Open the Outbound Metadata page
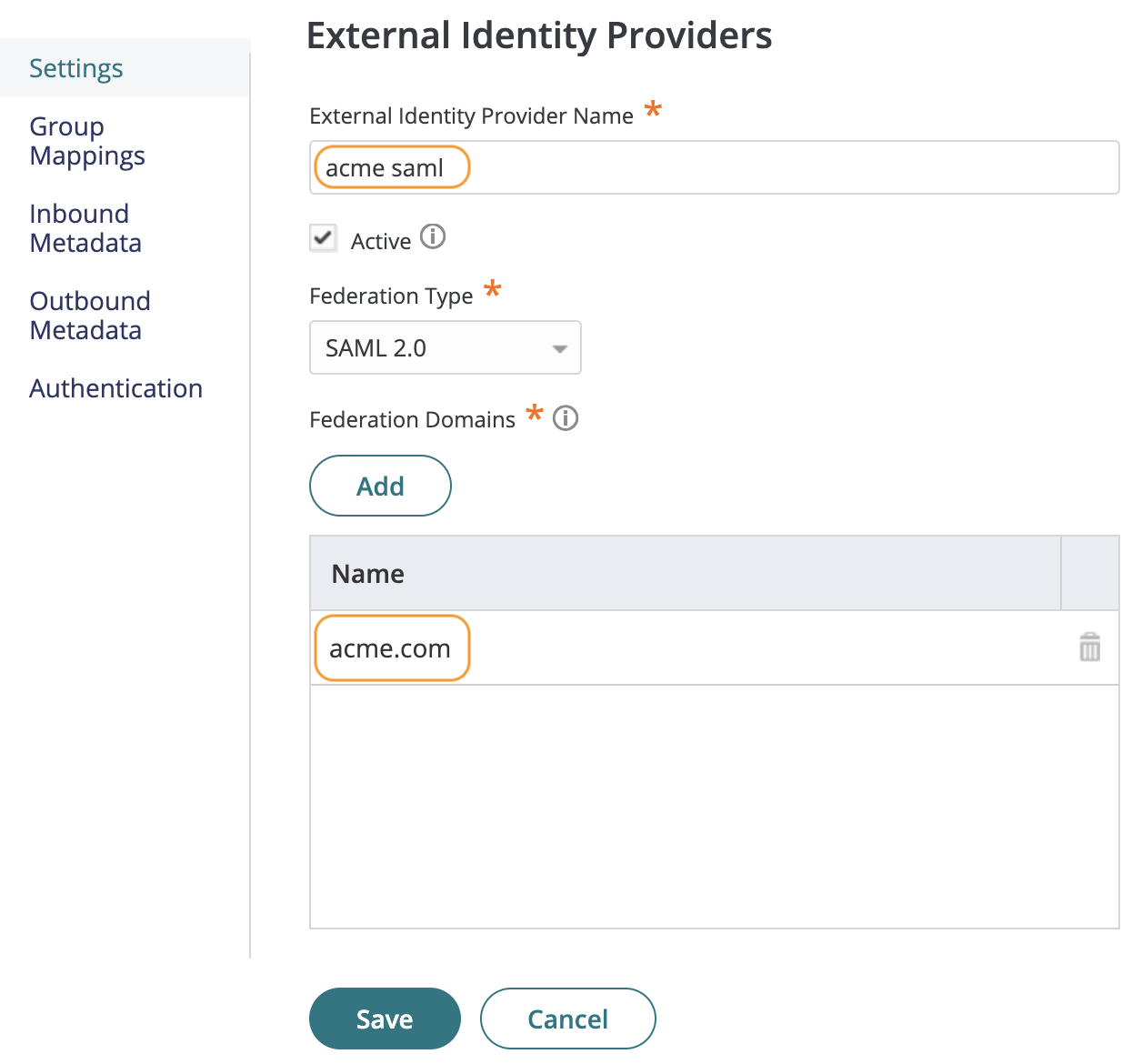 coord(90,316)
